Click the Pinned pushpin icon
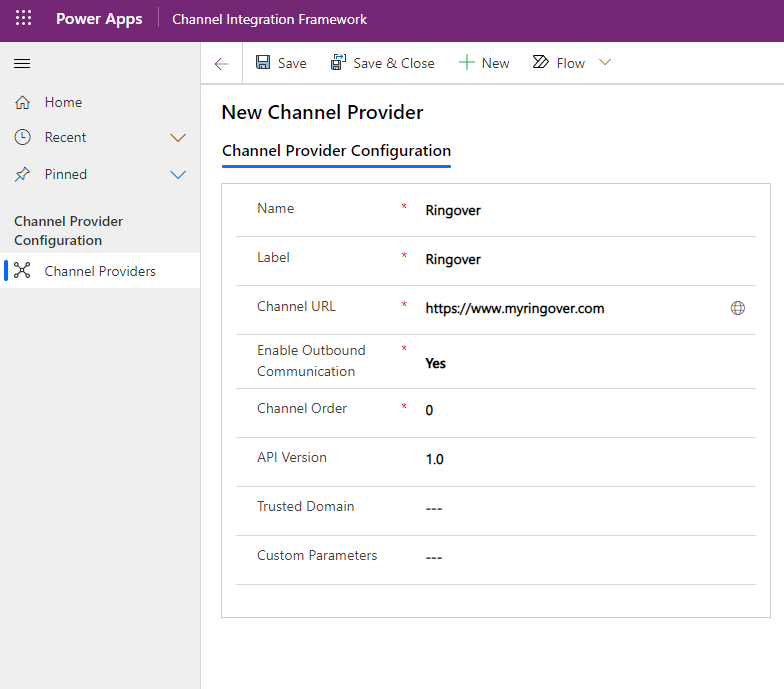The height and width of the screenshot is (689, 784). (x=22, y=174)
